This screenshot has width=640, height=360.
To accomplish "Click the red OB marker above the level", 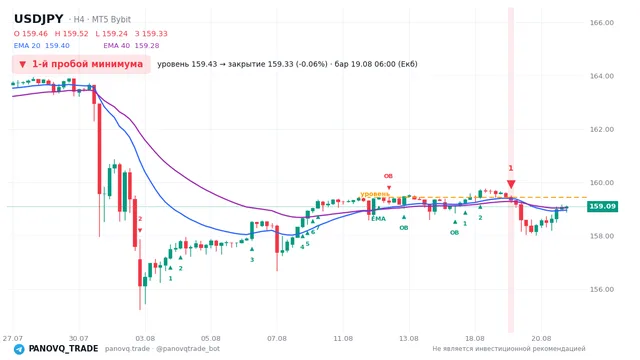I will 388,176.
